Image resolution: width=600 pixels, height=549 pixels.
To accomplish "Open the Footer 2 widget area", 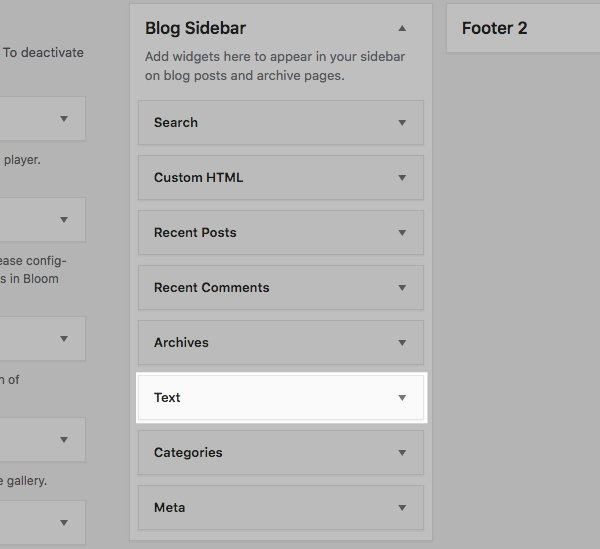I will click(494, 28).
